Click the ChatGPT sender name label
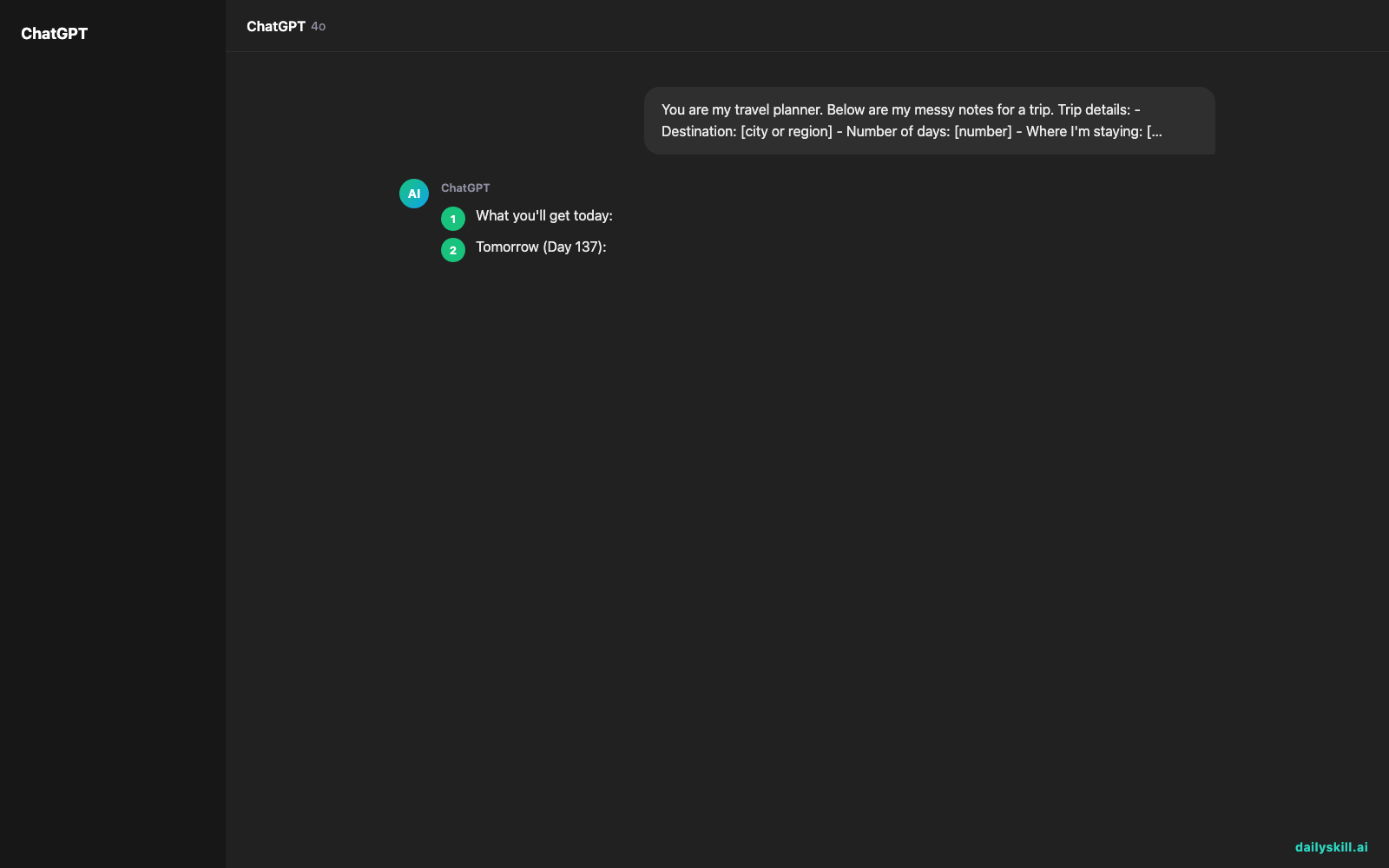 pyautogui.click(x=465, y=187)
